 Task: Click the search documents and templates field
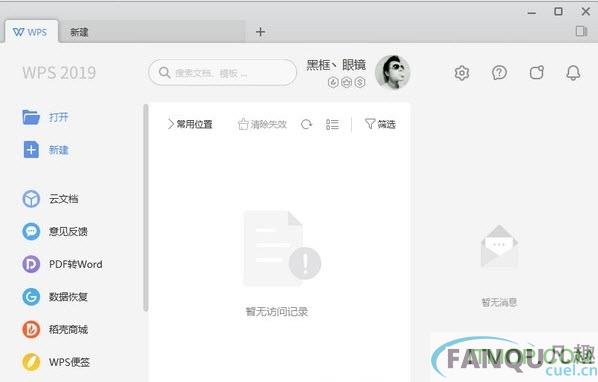[x=222, y=72]
